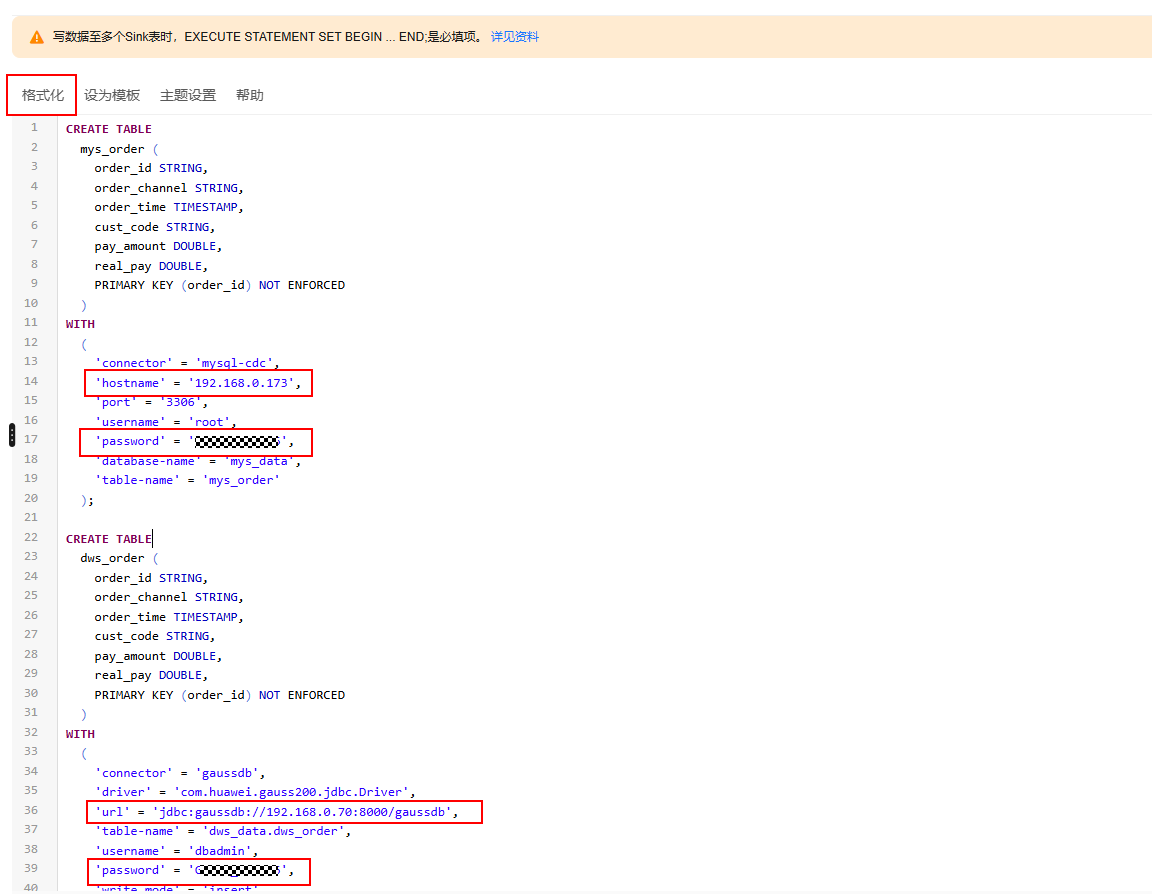Click the 'mysql-cdc' connector value

(236, 363)
